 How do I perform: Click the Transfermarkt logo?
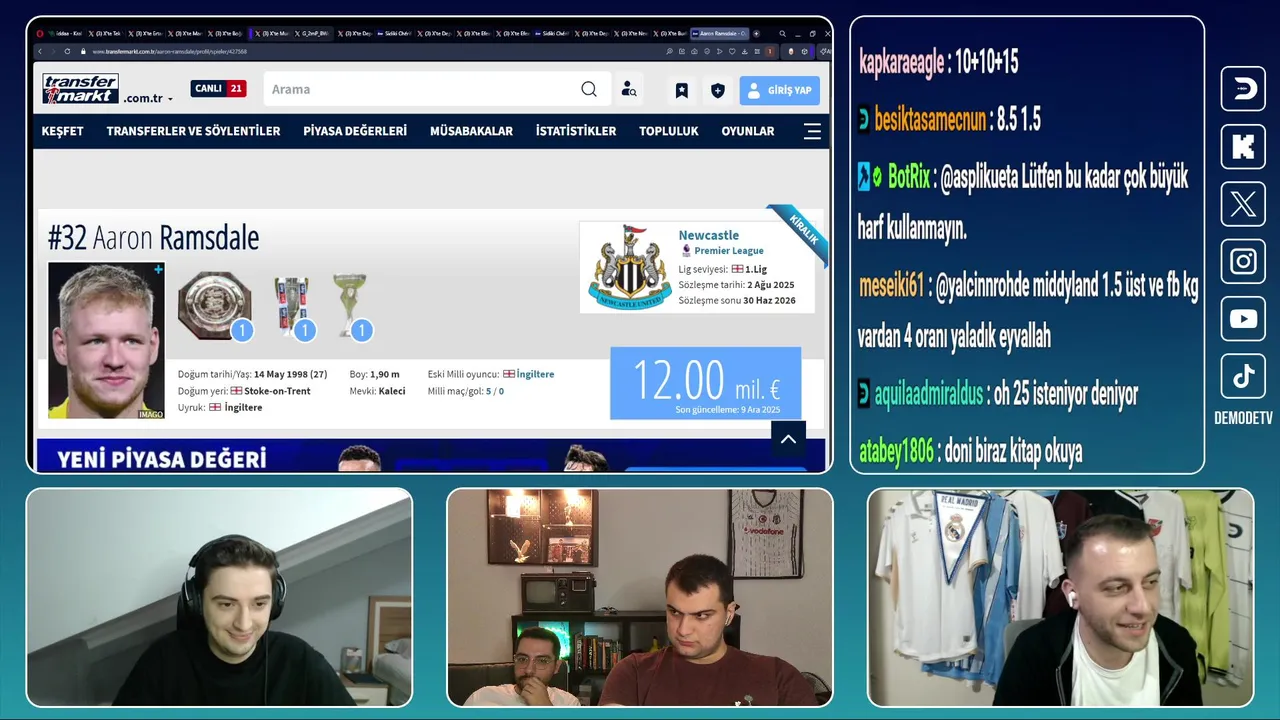click(80, 89)
